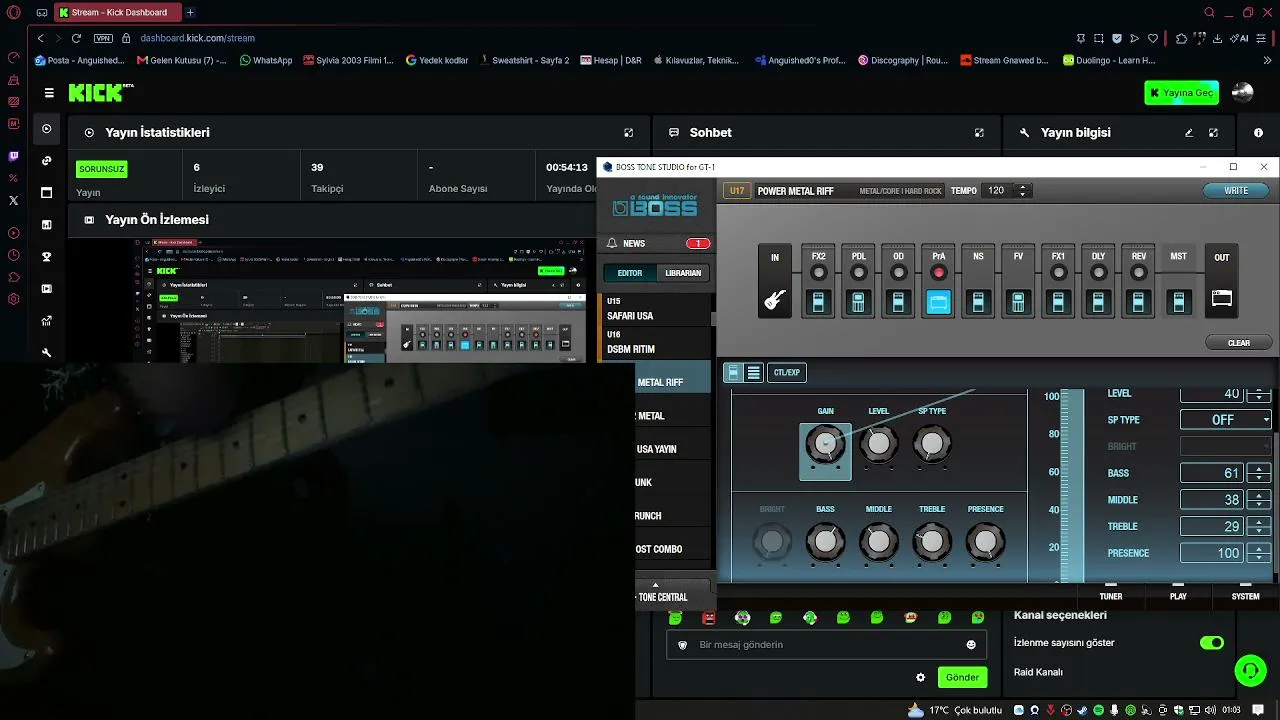Open the Kick sidebar trophy icon
Viewport: 1280px width, 720px height.
[46, 257]
